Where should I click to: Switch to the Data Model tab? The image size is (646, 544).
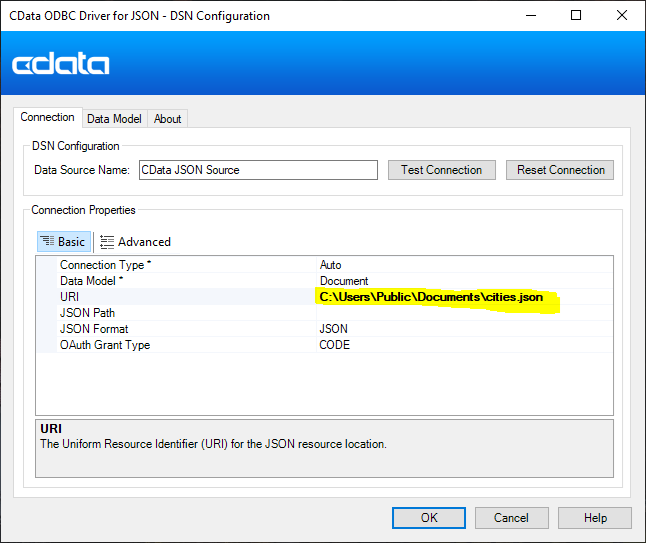point(114,119)
